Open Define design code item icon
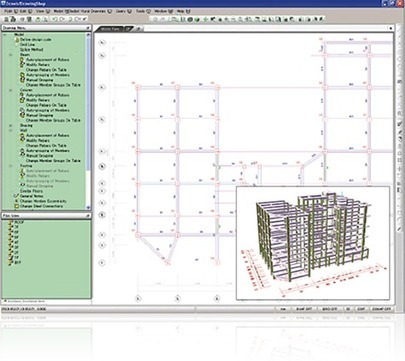The height and width of the screenshot is (361, 405). (x=16, y=39)
